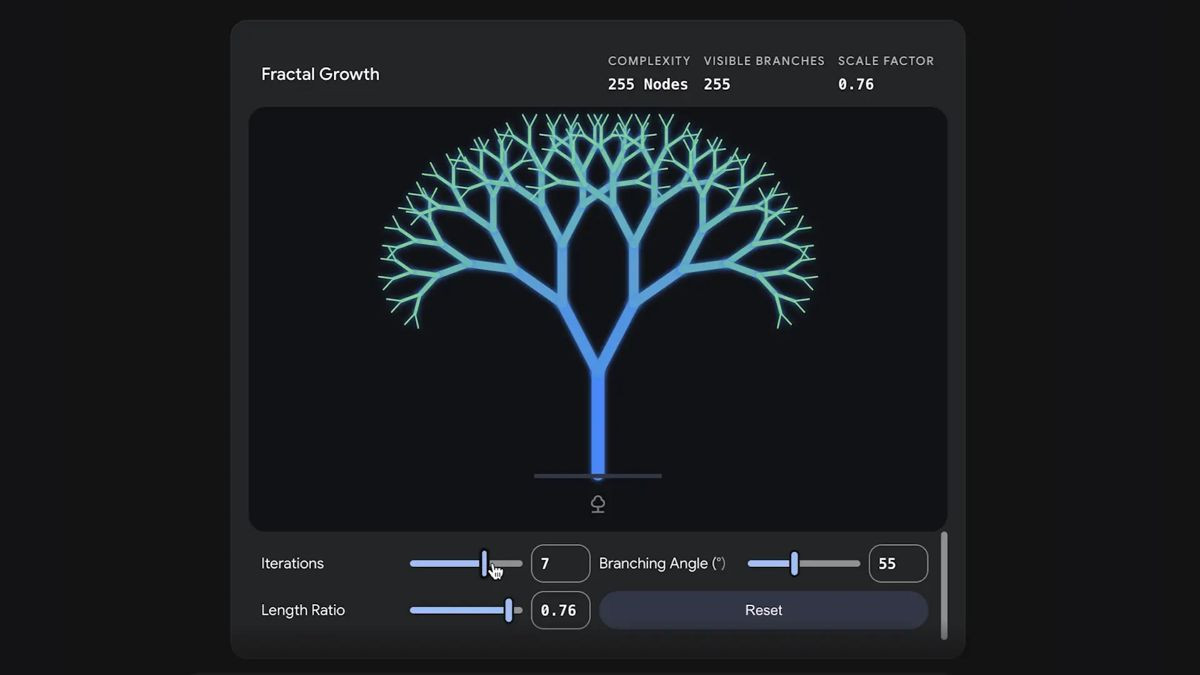Click the SCALE FACTOR value 0.76
Viewport: 1200px width, 675px height.
point(856,84)
